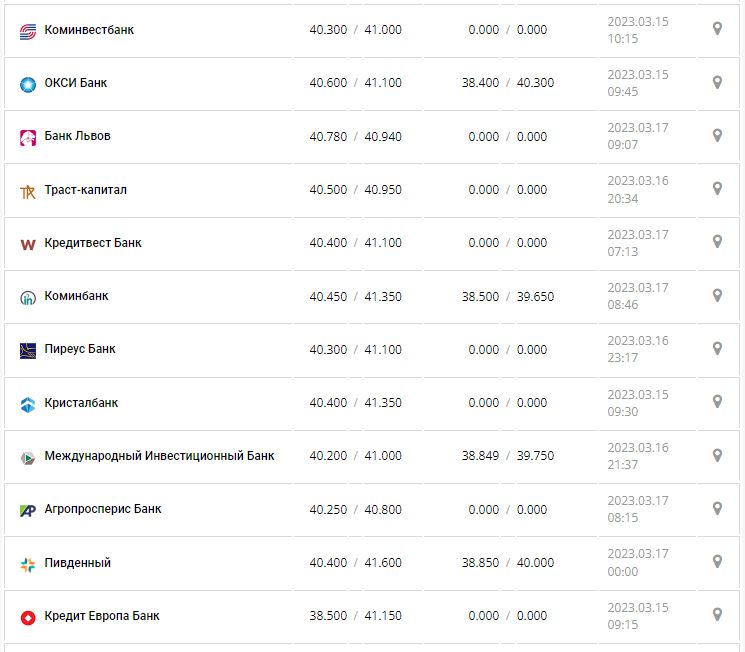The height and width of the screenshot is (652, 745).
Task: Click the Банк Львов logo icon
Action: point(28,137)
